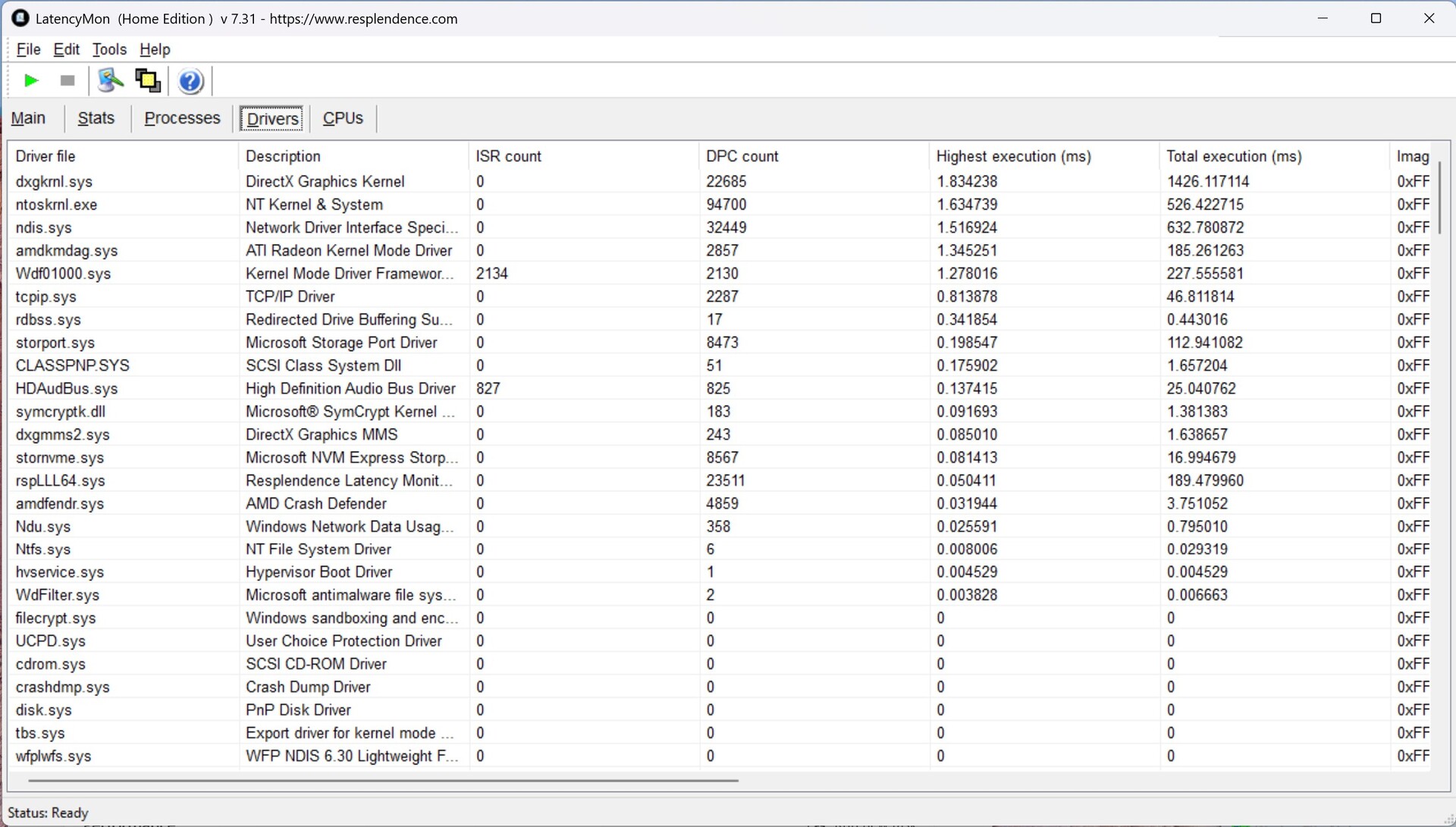Click the overlapping squares toolbar icon

pyautogui.click(x=148, y=80)
